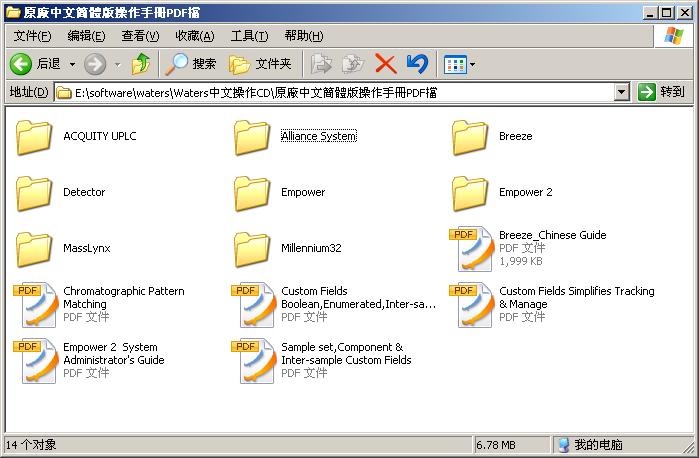Click the title bar folder icon
The image size is (699, 458).
pos(13,12)
